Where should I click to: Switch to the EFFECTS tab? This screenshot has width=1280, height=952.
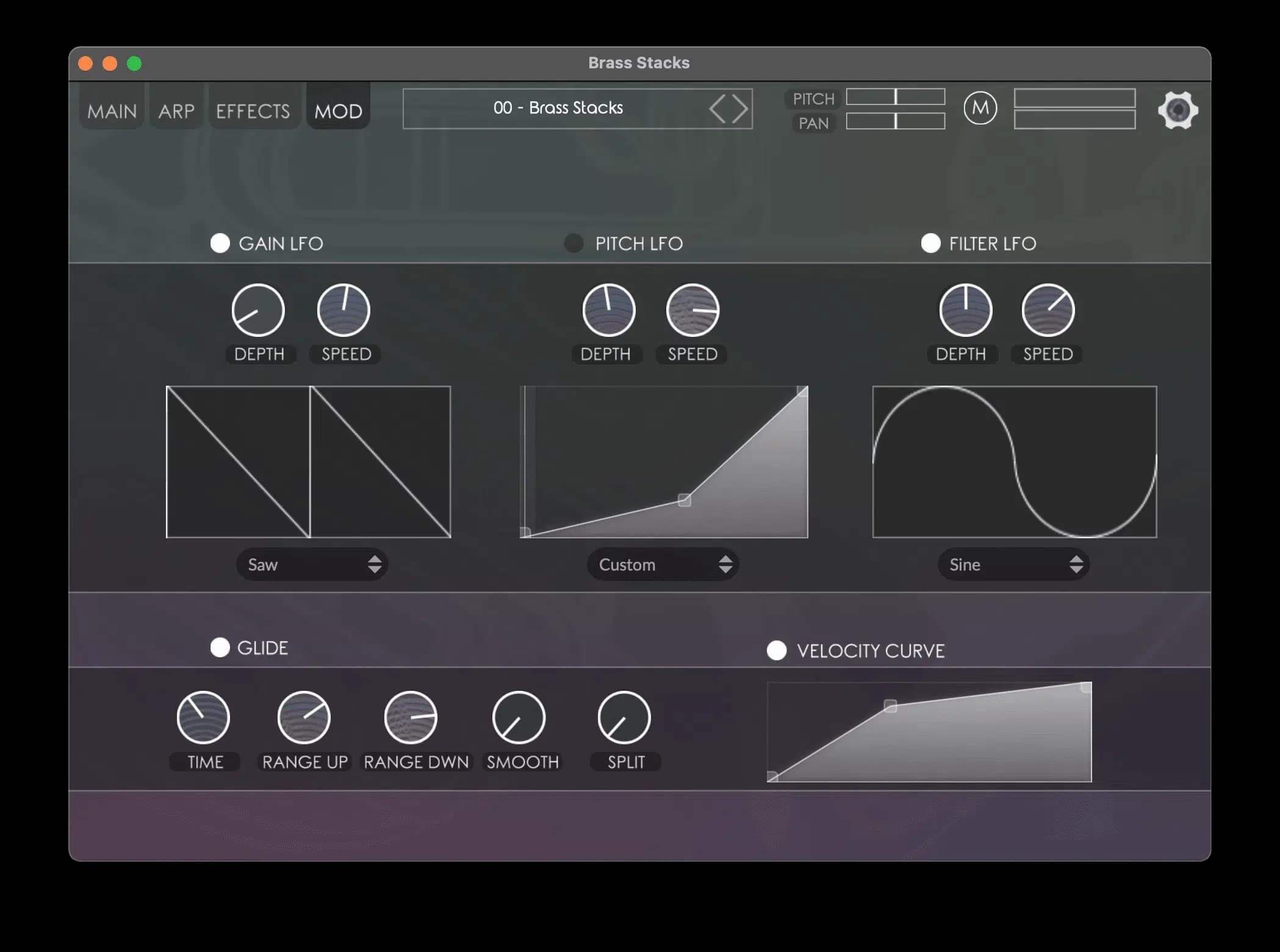(x=253, y=111)
